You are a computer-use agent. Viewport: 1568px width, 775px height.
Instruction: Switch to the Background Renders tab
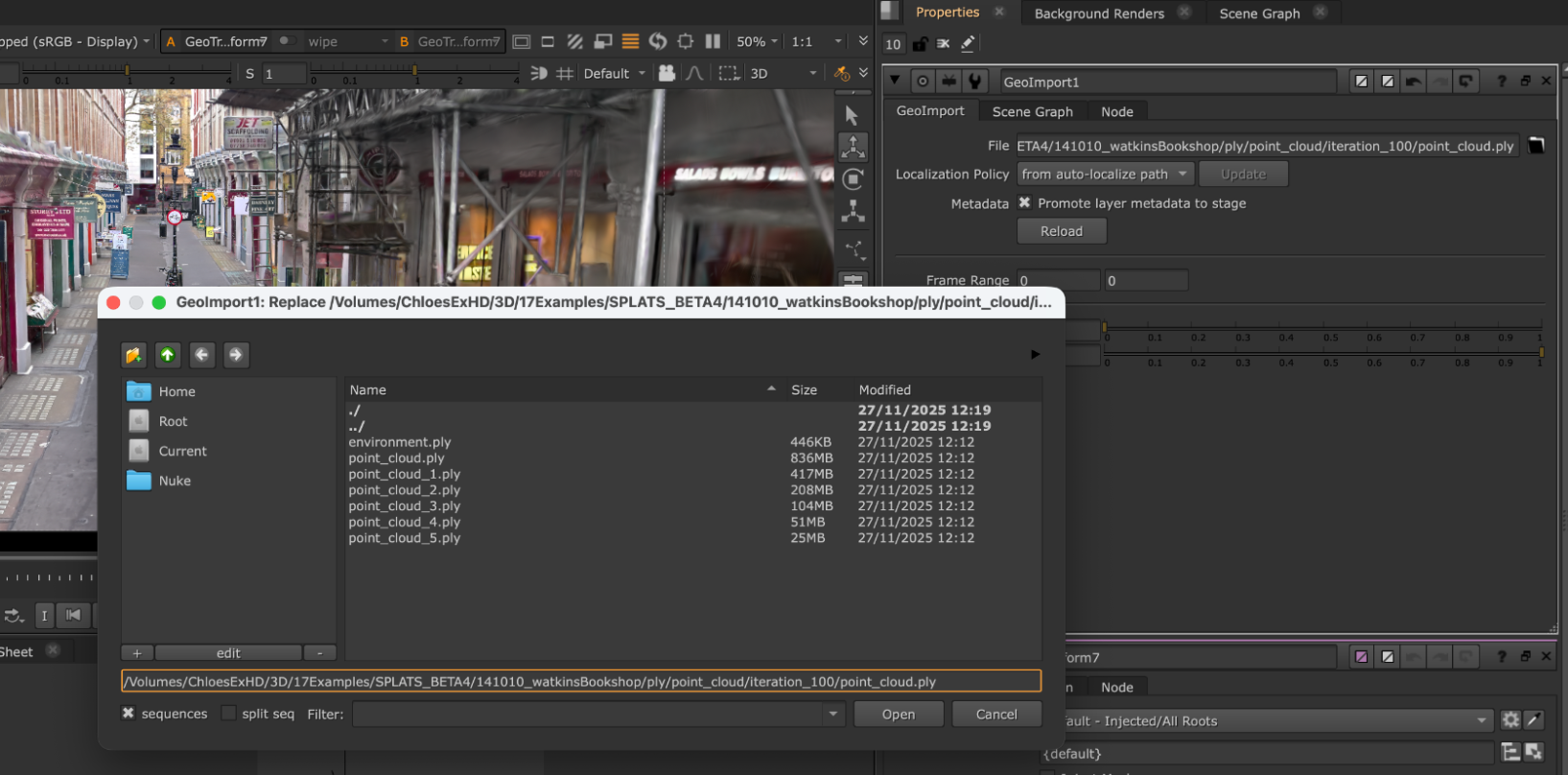tap(1099, 13)
